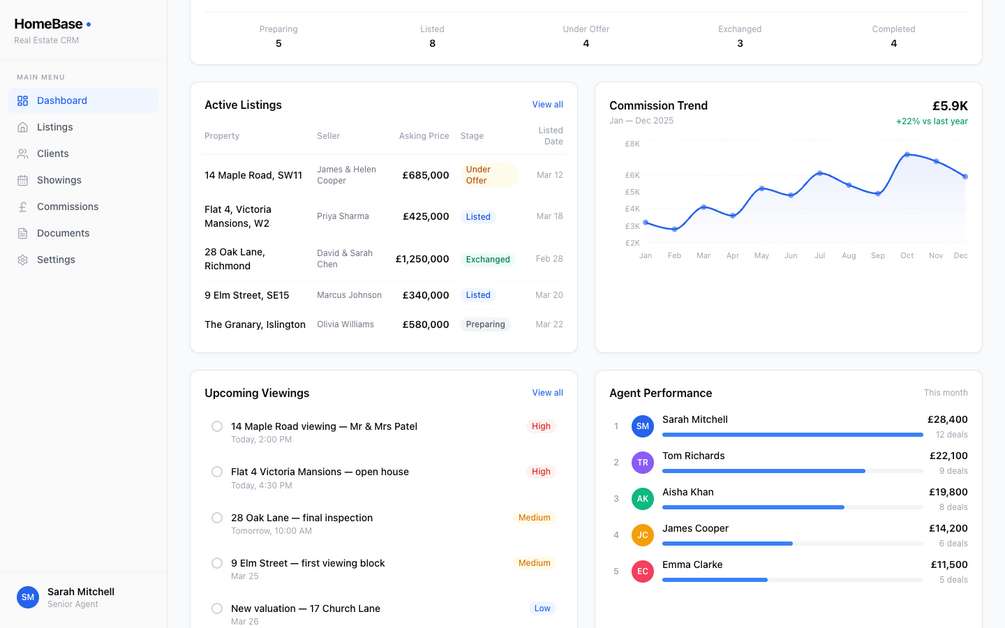
Task: Click the Commissions pound sign icon
Action: click(x=22, y=206)
